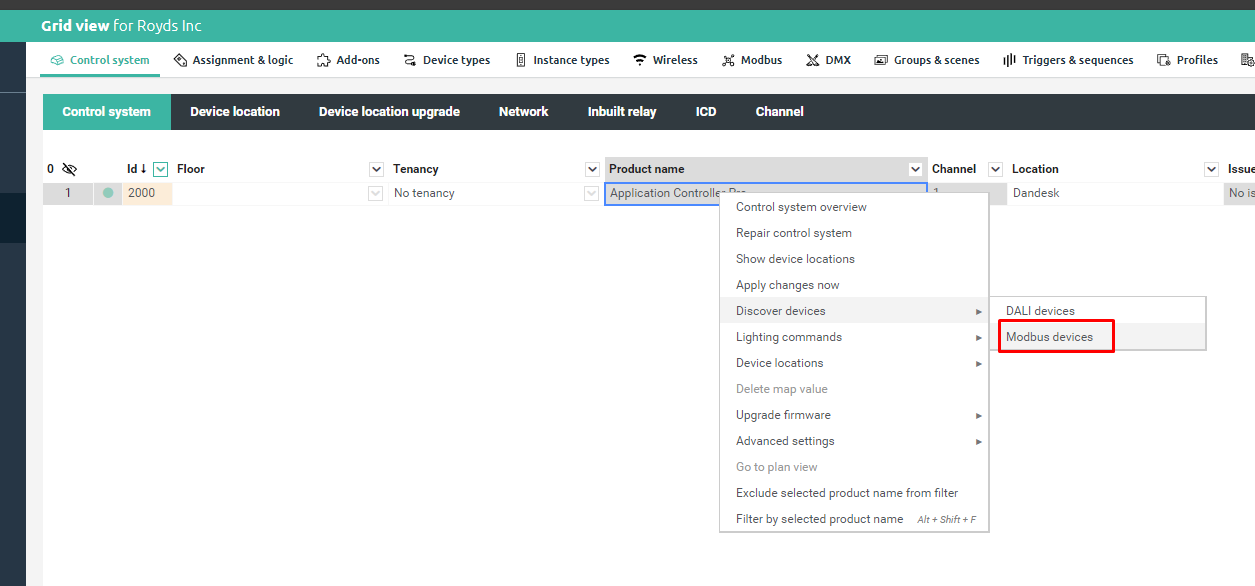The height and width of the screenshot is (586, 1255).
Task: Select Modbus devices from the submenu
Action: coord(1049,337)
